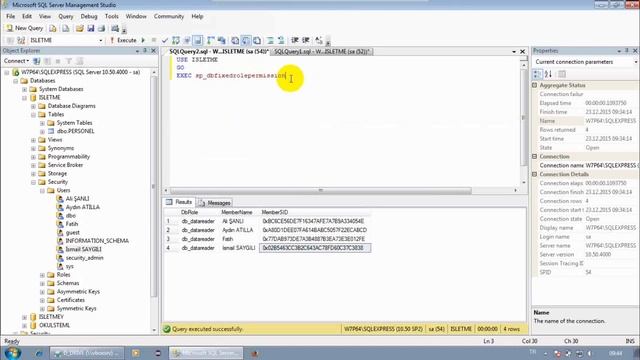Expand the Views folder
This screenshot has width=640, height=360.
point(33,140)
